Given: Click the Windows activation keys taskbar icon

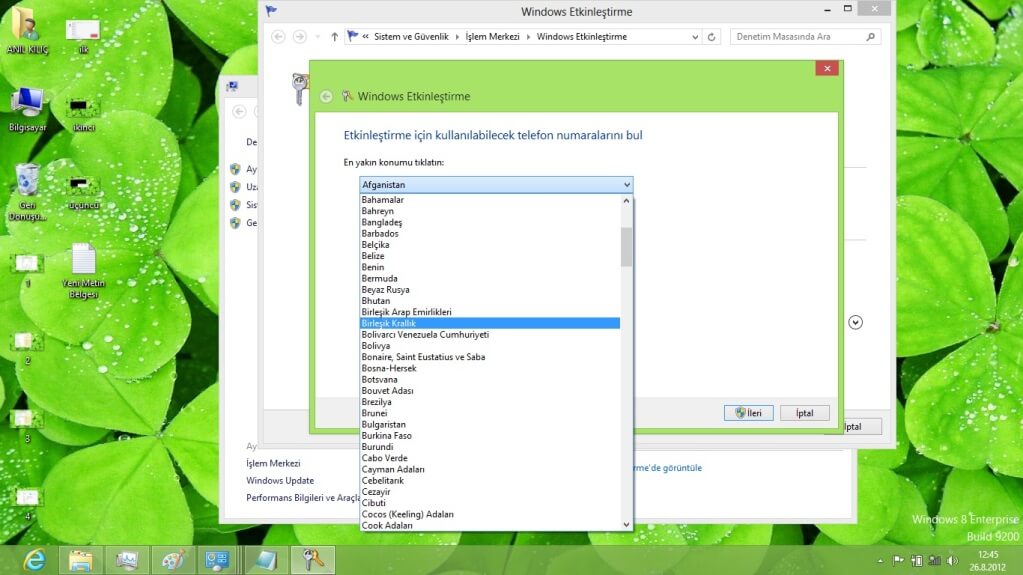Looking at the screenshot, I should pyautogui.click(x=312, y=560).
